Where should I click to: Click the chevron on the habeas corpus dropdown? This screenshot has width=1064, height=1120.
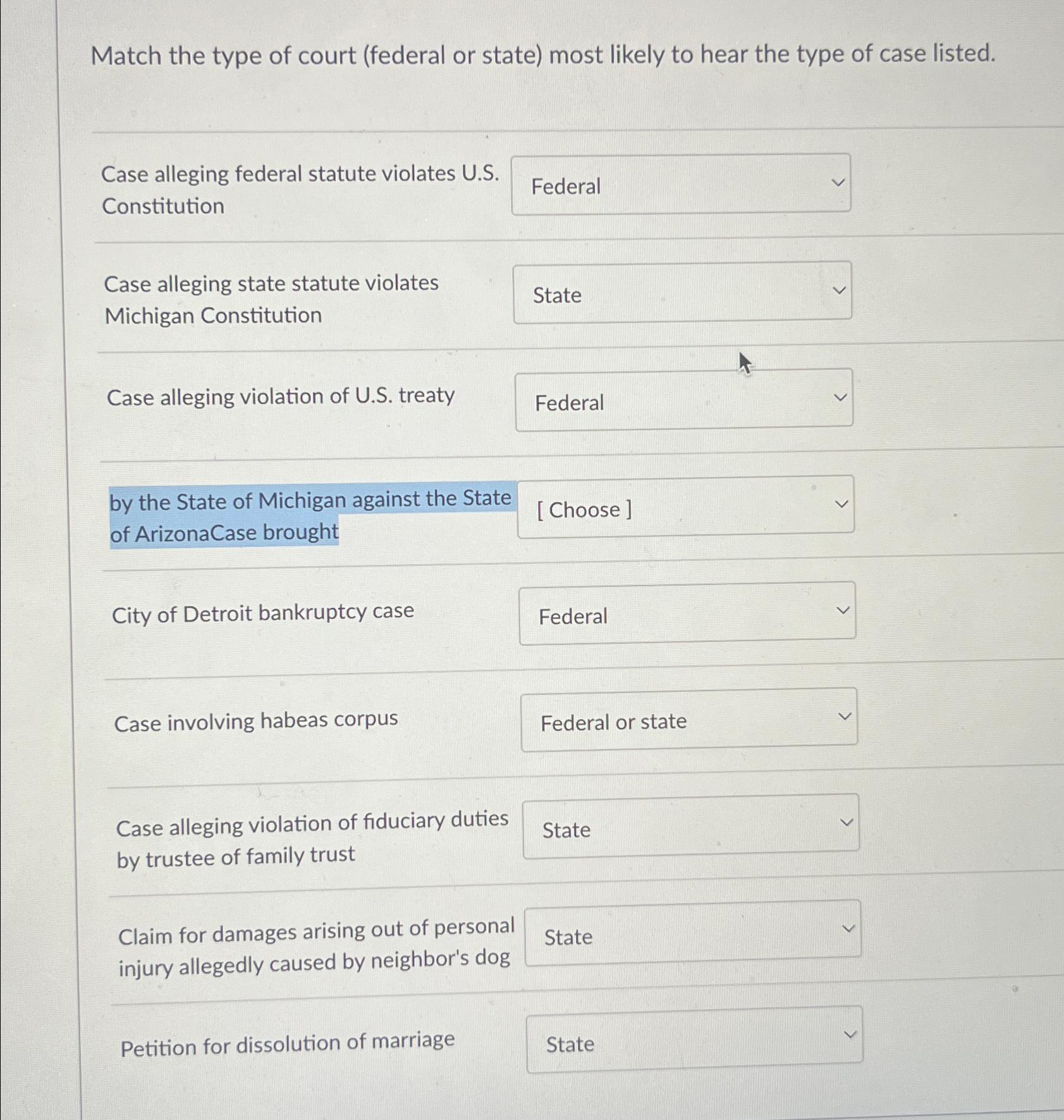845,715
